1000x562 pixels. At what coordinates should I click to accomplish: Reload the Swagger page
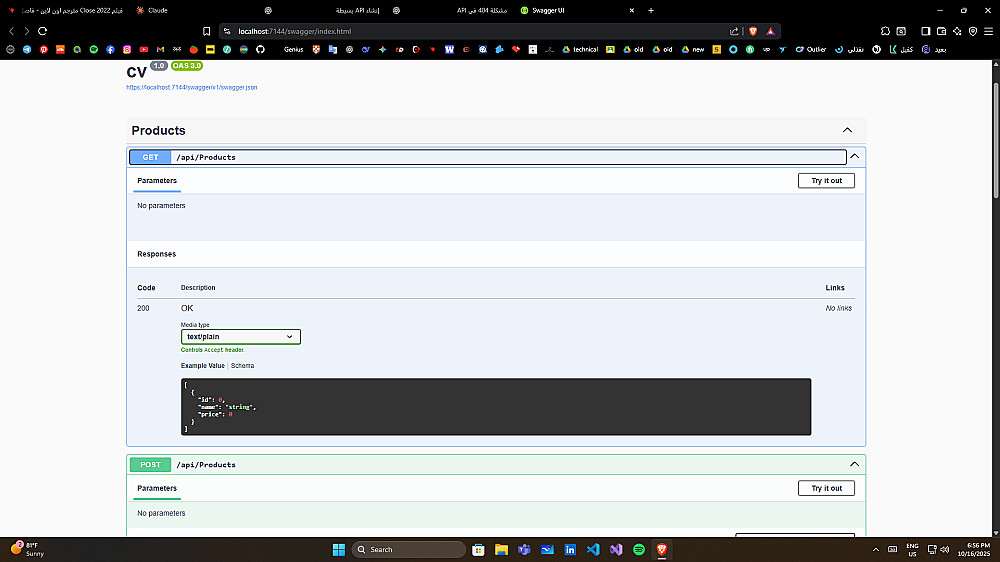(43, 31)
